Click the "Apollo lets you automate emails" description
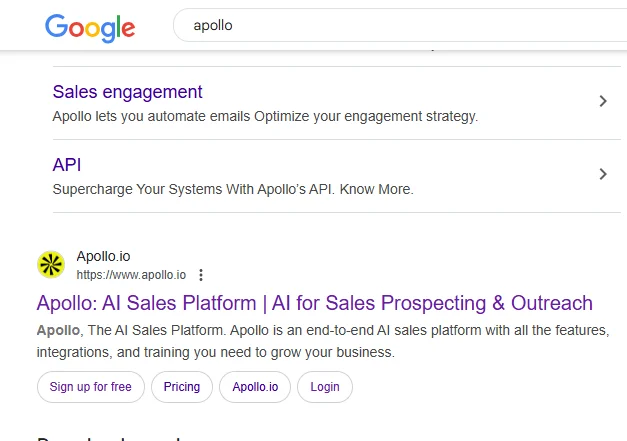 (265, 116)
